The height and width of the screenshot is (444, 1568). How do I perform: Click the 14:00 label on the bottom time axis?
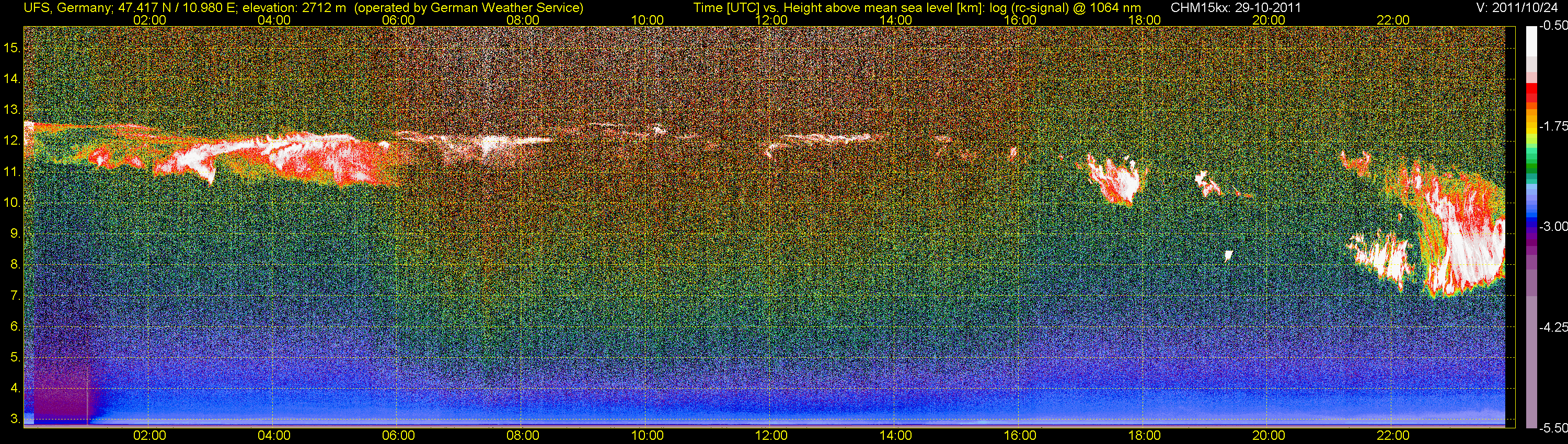click(896, 436)
